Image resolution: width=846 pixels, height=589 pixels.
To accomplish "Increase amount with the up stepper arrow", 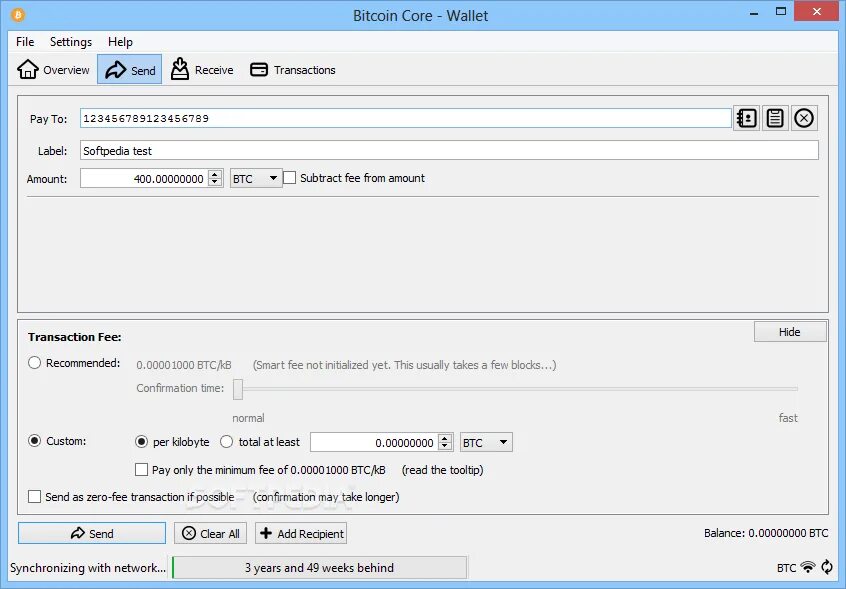I will [x=215, y=174].
